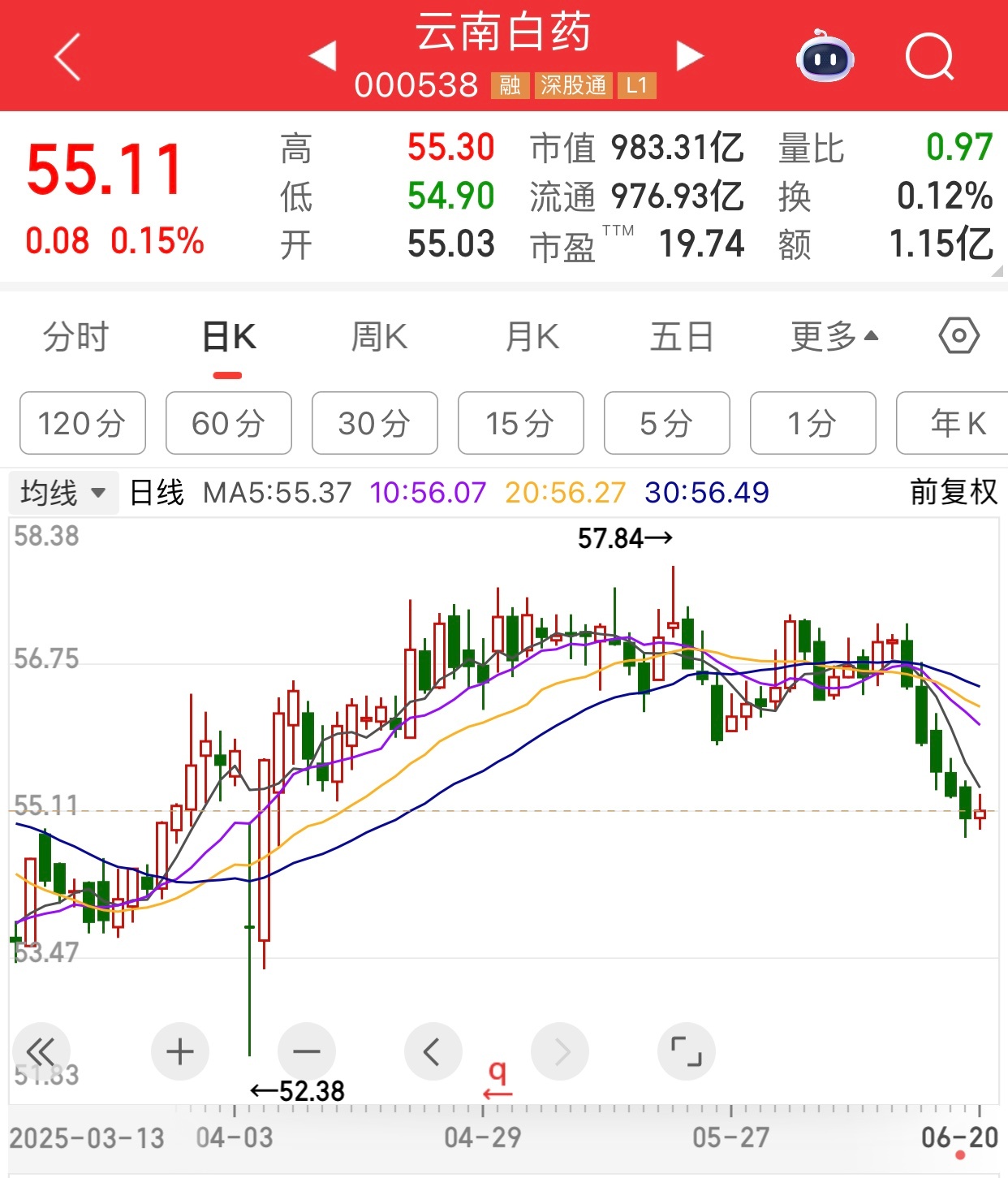Tap the 57.84 high price annotation

coord(625,537)
